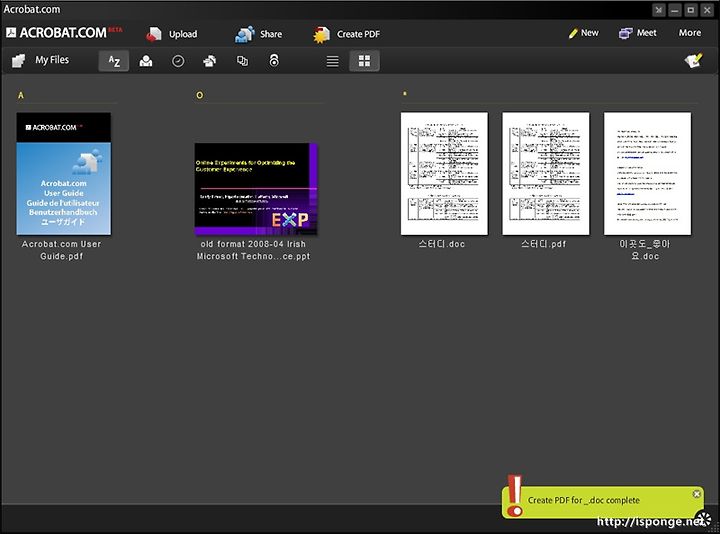Select the 스터디.doc thumbnail
The height and width of the screenshot is (534, 720).
pos(444,174)
